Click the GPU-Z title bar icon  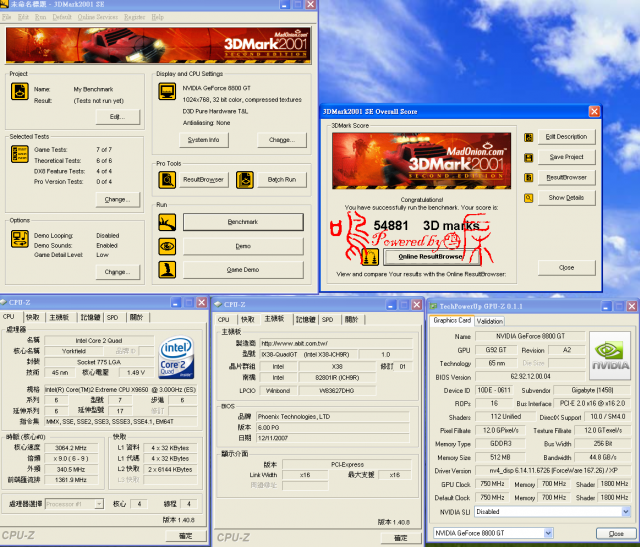433,307
